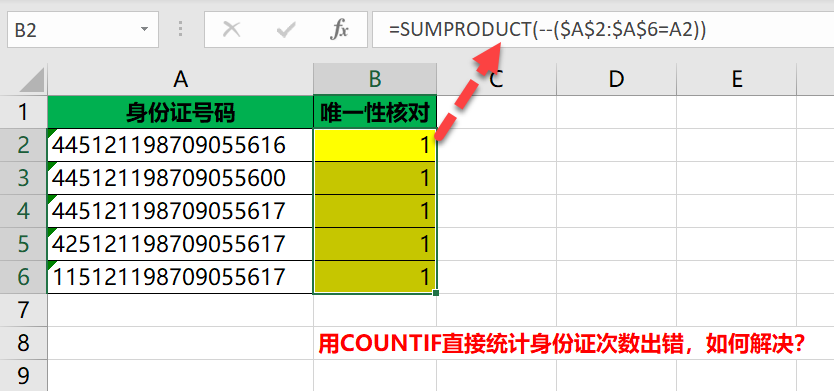The image size is (834, 391).
Task: Select header cell 身份证号码
Action: tap(180, 112)
